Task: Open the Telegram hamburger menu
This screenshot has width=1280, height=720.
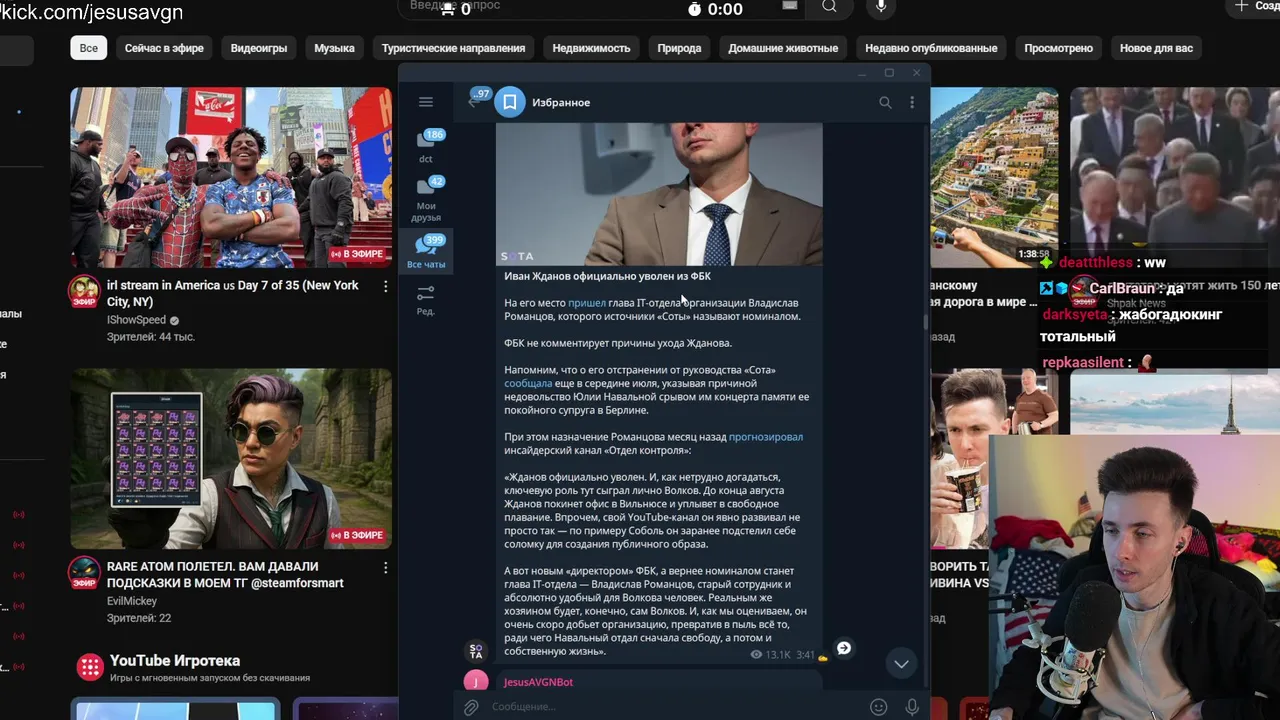Action: click(x=426, y=102)
